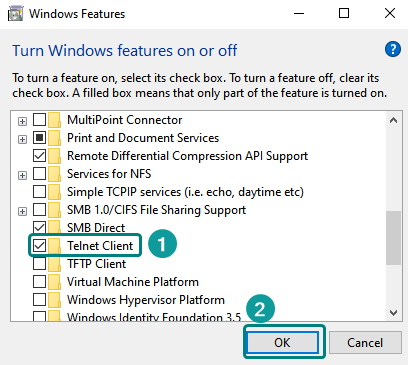The image size is (408, 365).
Task: Close the Windows Features dialog
Action: 390,14
